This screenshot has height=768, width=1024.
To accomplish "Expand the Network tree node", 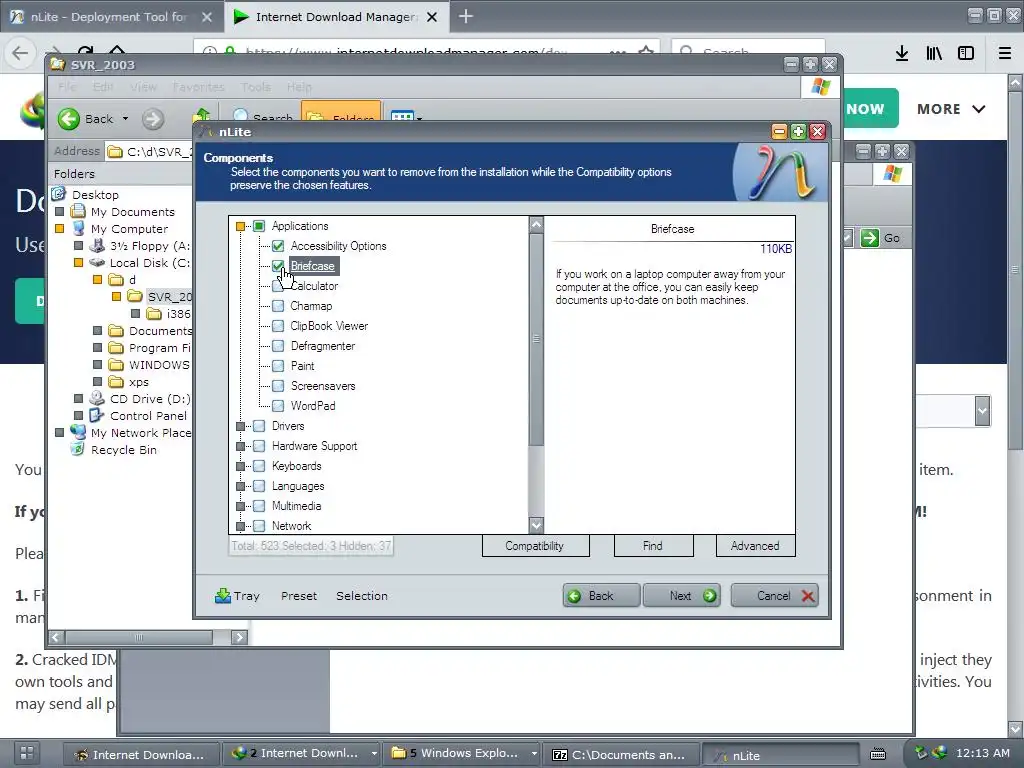I will point(240,526).
